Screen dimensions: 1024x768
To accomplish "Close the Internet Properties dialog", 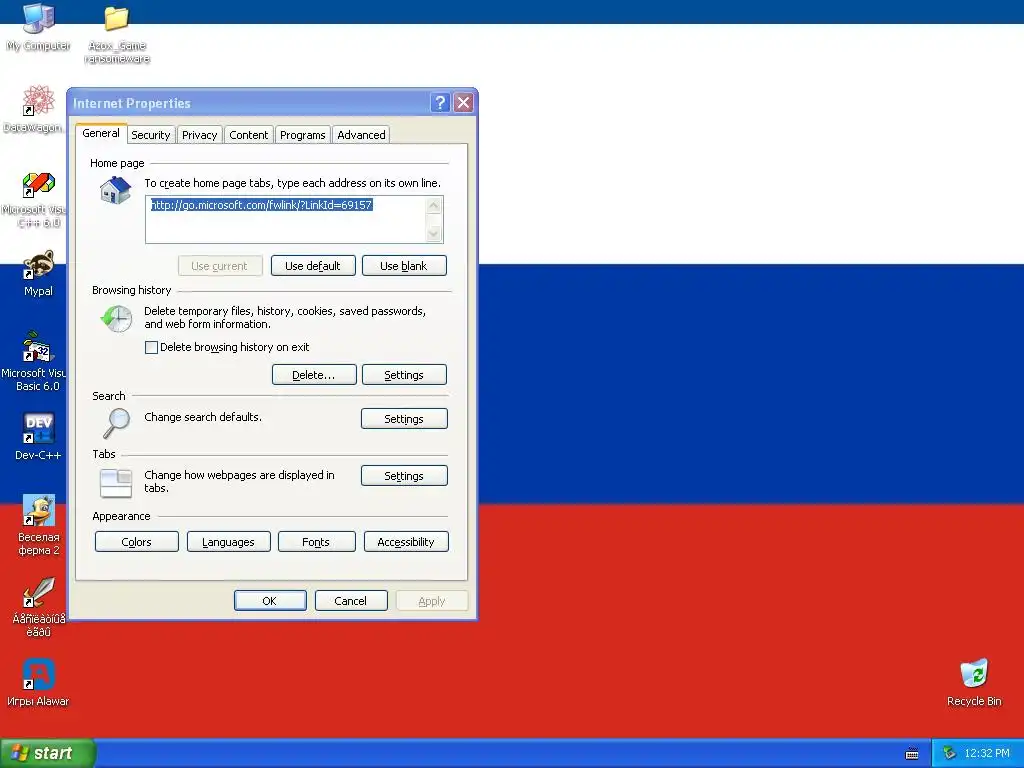I will click(463, 103).
